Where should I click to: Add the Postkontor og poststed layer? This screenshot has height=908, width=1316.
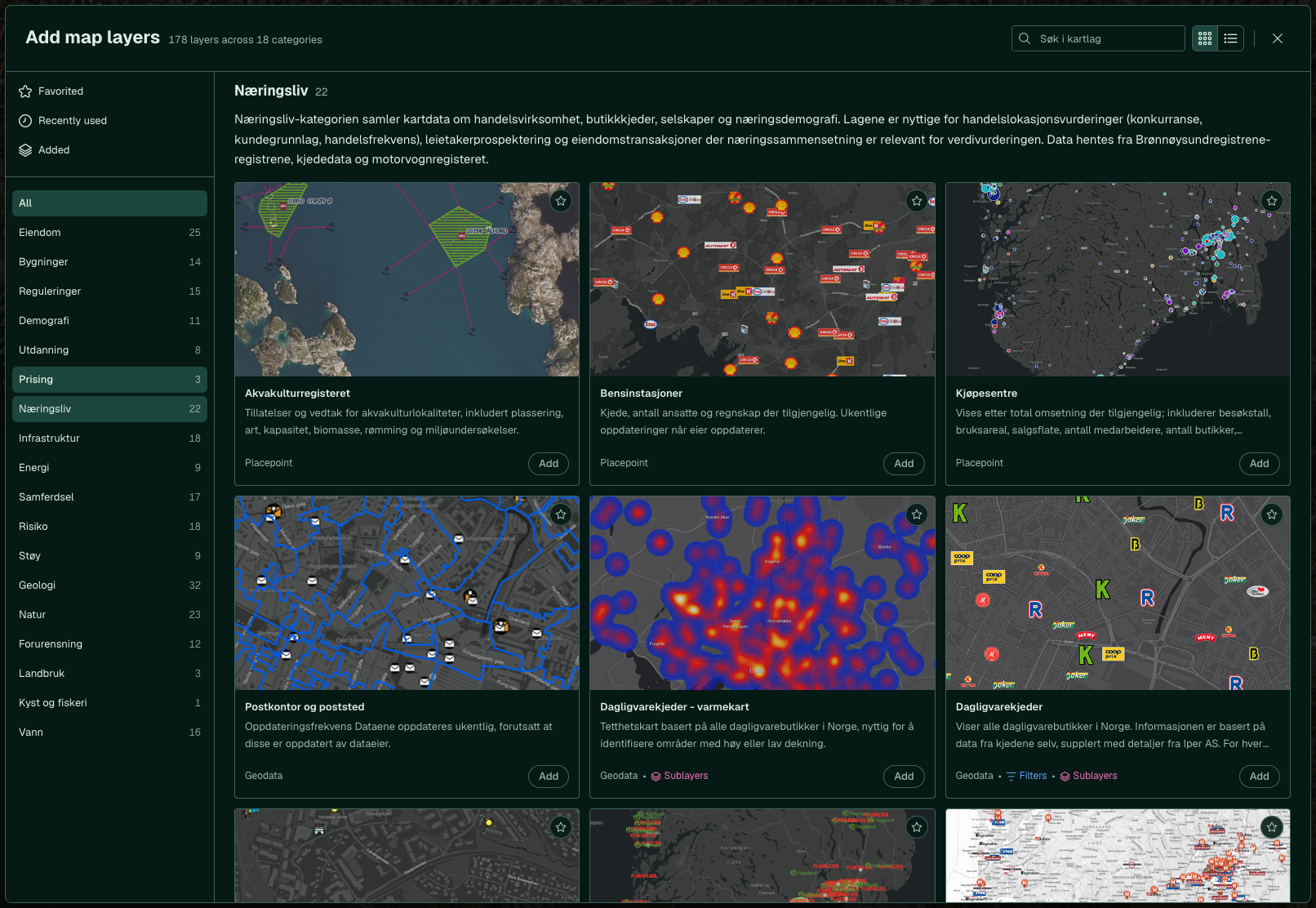coord(549,777)
